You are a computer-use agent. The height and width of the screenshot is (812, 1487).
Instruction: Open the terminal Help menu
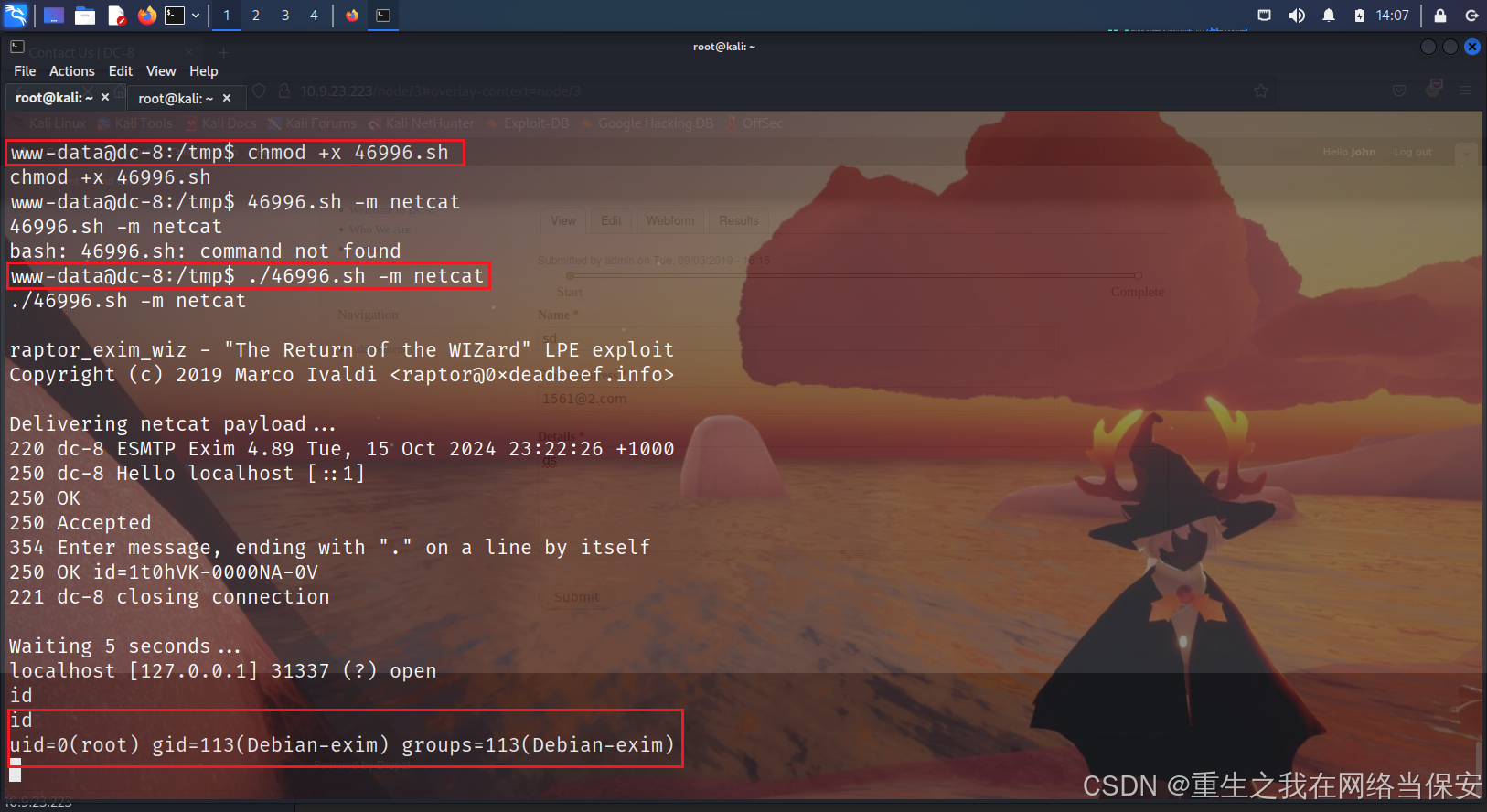[204, 71]
